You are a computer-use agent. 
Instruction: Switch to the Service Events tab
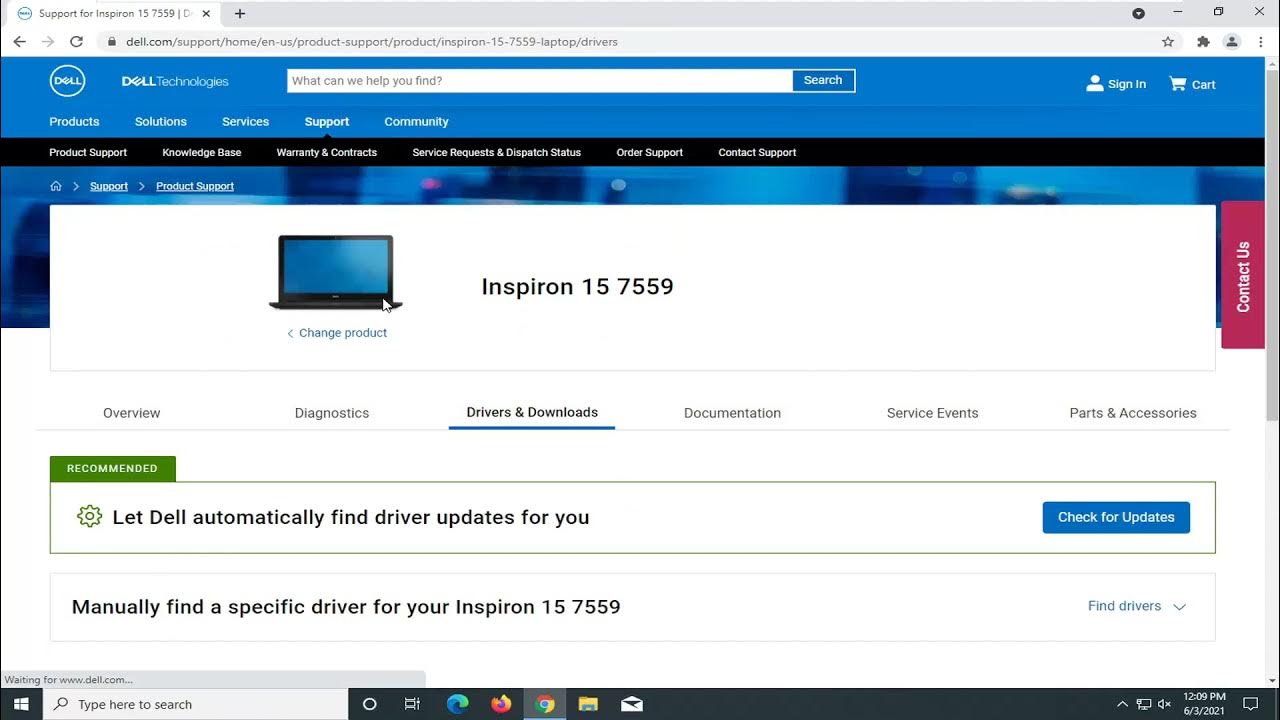pyautogui.click(x=932, y=413)
